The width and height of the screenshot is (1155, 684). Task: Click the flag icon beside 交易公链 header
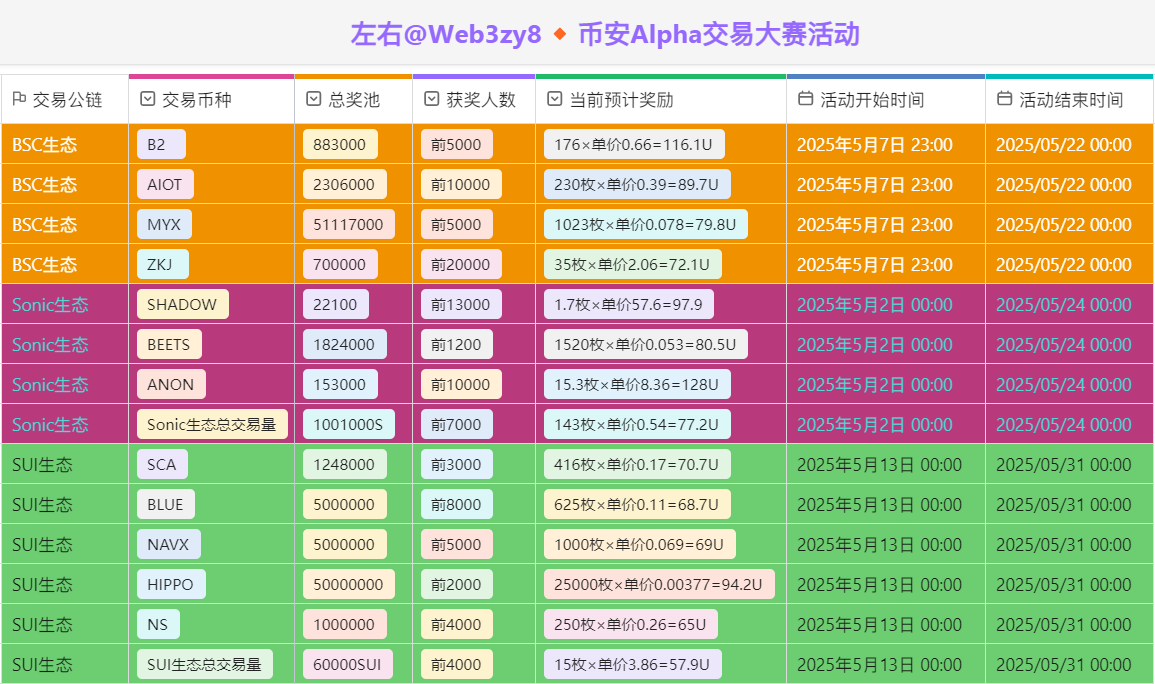[20, 99]
